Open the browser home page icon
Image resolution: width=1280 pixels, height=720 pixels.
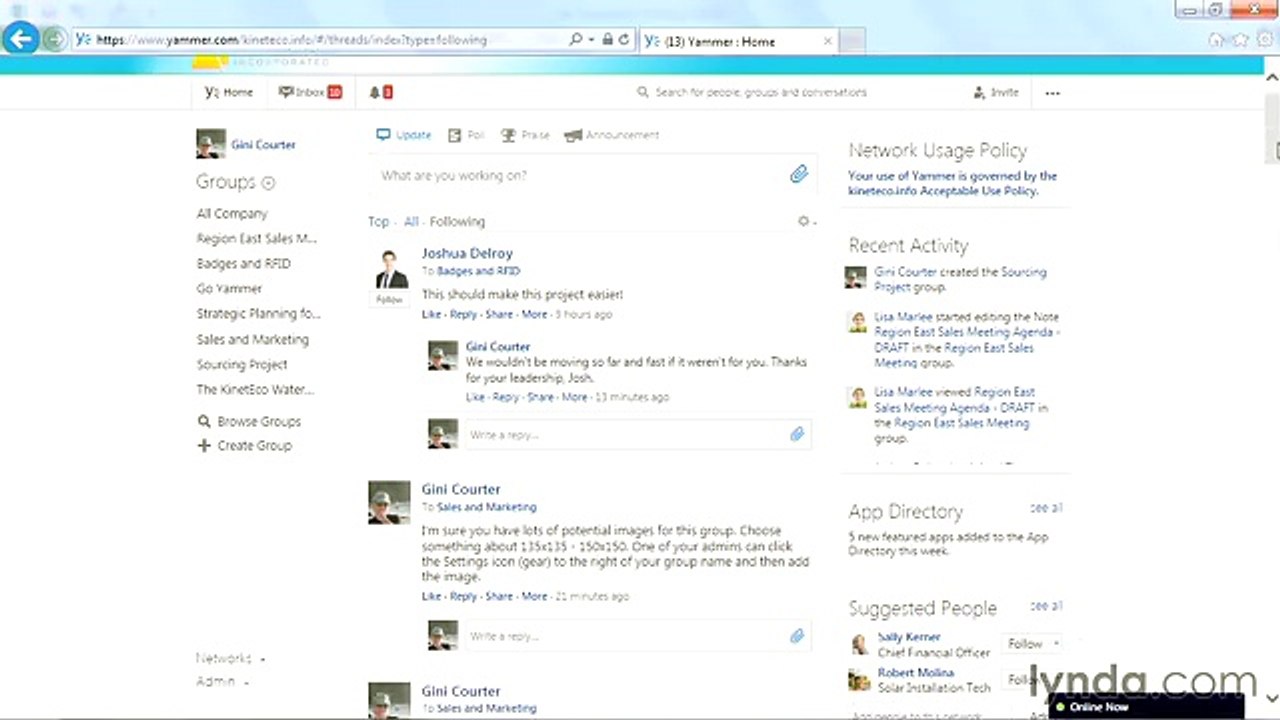point(1216,40)
